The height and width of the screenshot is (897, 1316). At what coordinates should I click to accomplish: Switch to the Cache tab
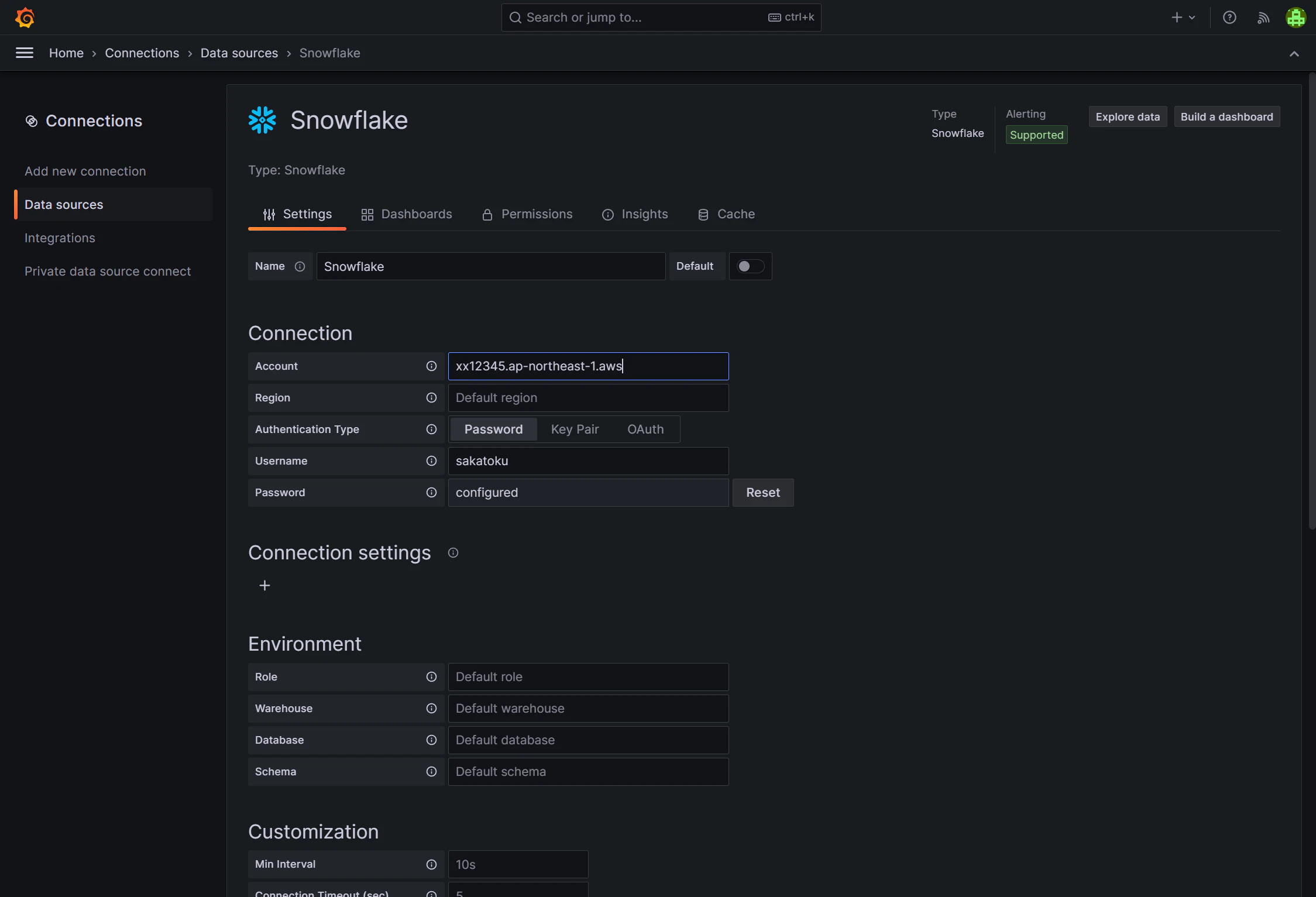[x=726, y=214]
